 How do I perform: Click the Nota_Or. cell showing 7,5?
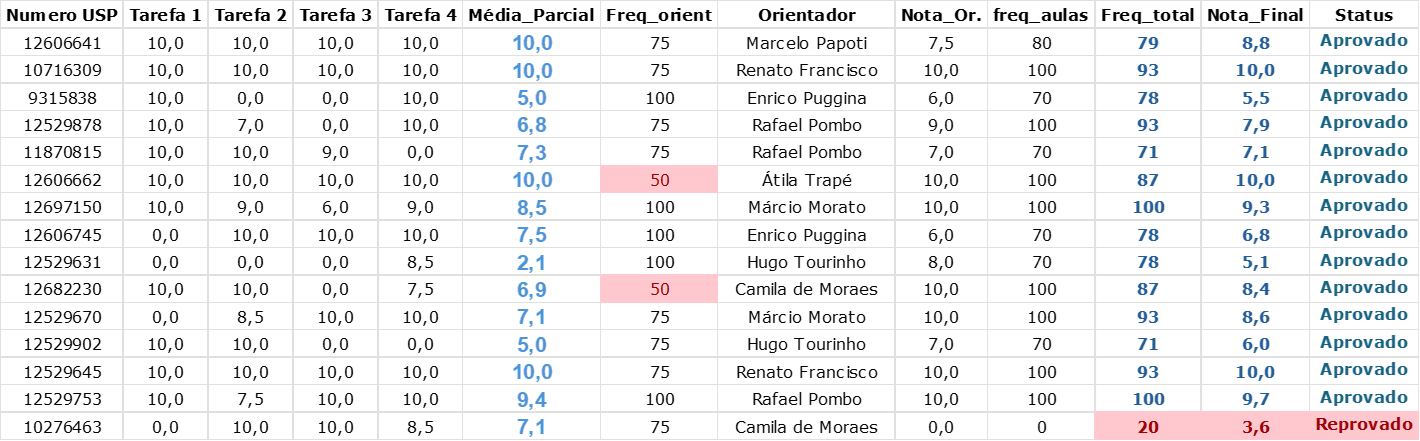point(940,44)
